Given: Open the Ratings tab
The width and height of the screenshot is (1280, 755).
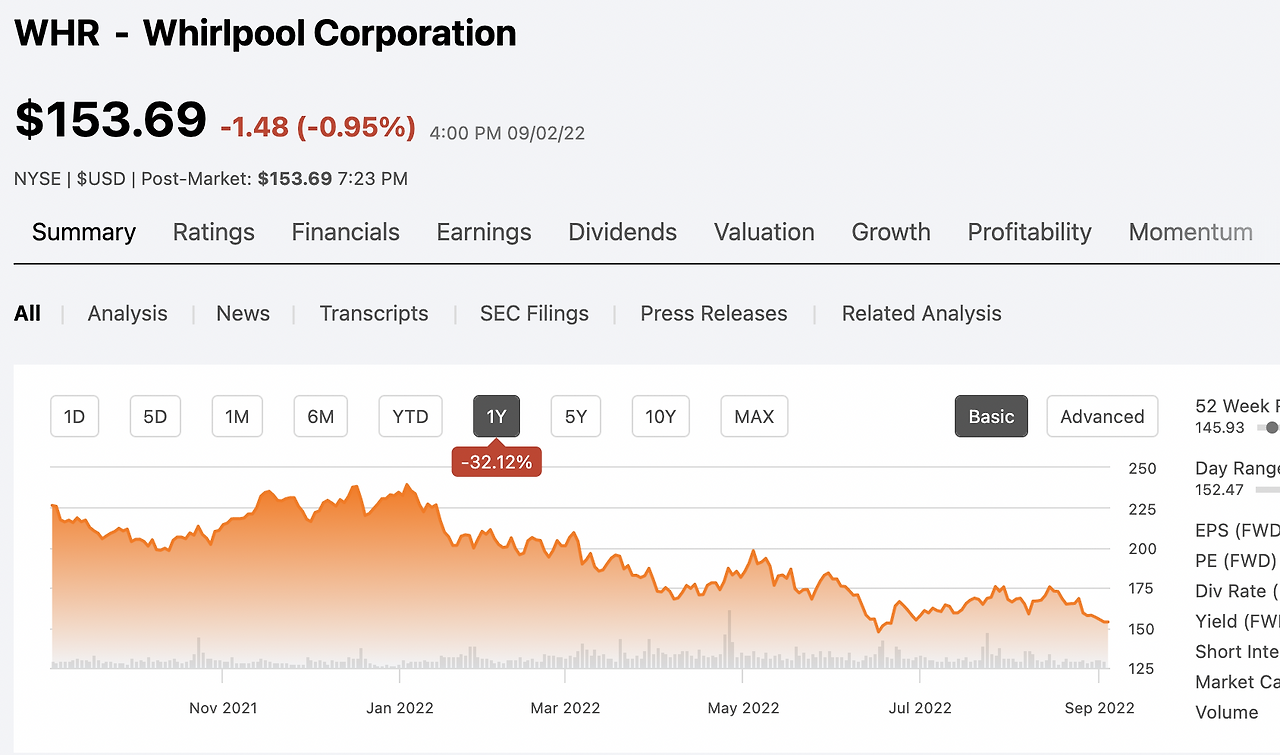Looking at the screenshot, I should 213,232.
